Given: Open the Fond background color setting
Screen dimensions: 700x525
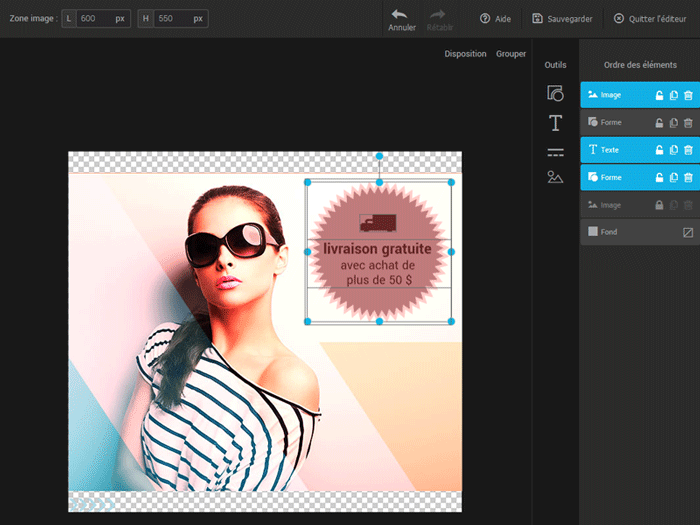Looking at the screenshot, I should point(688,232).
